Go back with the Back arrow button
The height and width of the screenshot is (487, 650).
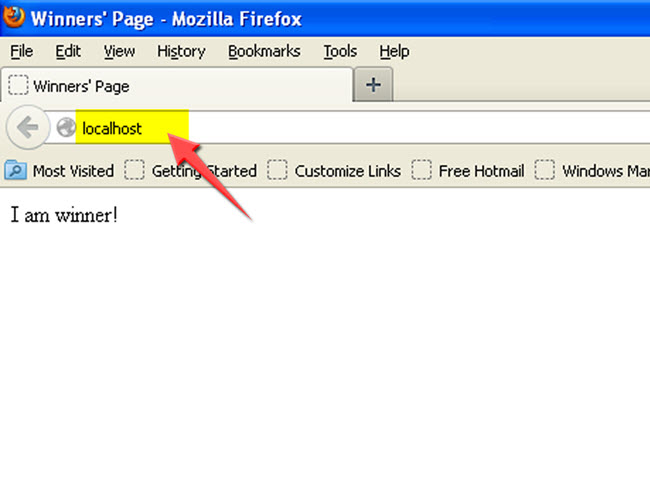click(27, 127)
